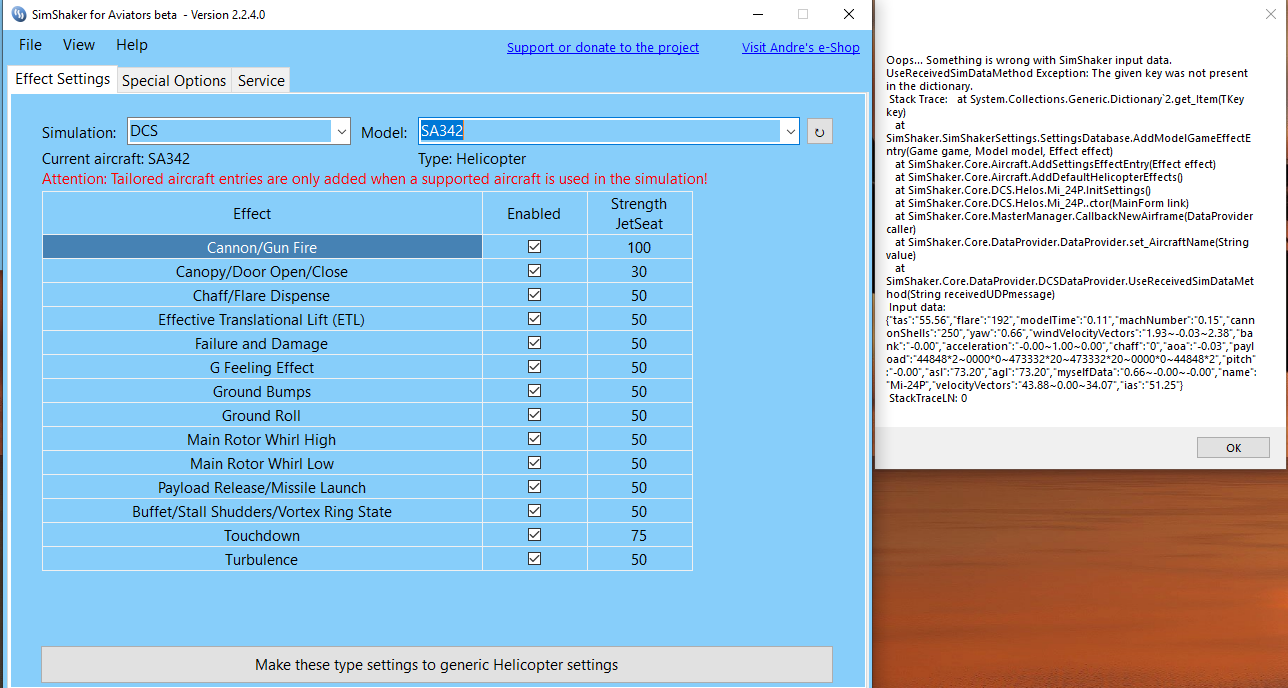The height and width of the screenshot is (688, 1288).
Task: Toggle Effective Translational Lift checkbox
Action: pos(534,319)
